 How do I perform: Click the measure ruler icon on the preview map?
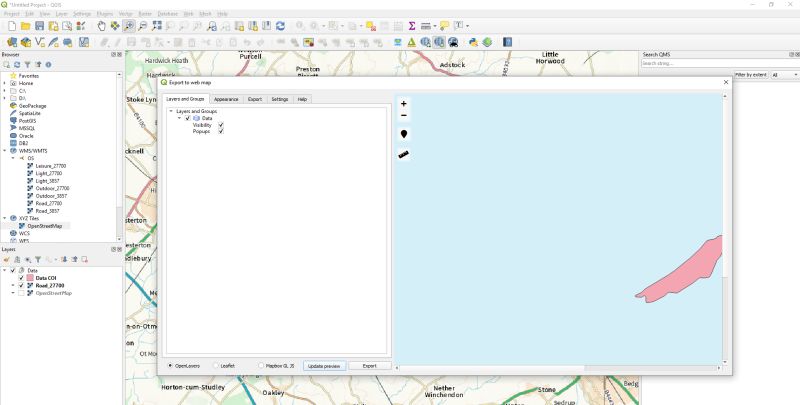[x=404, y=155]
